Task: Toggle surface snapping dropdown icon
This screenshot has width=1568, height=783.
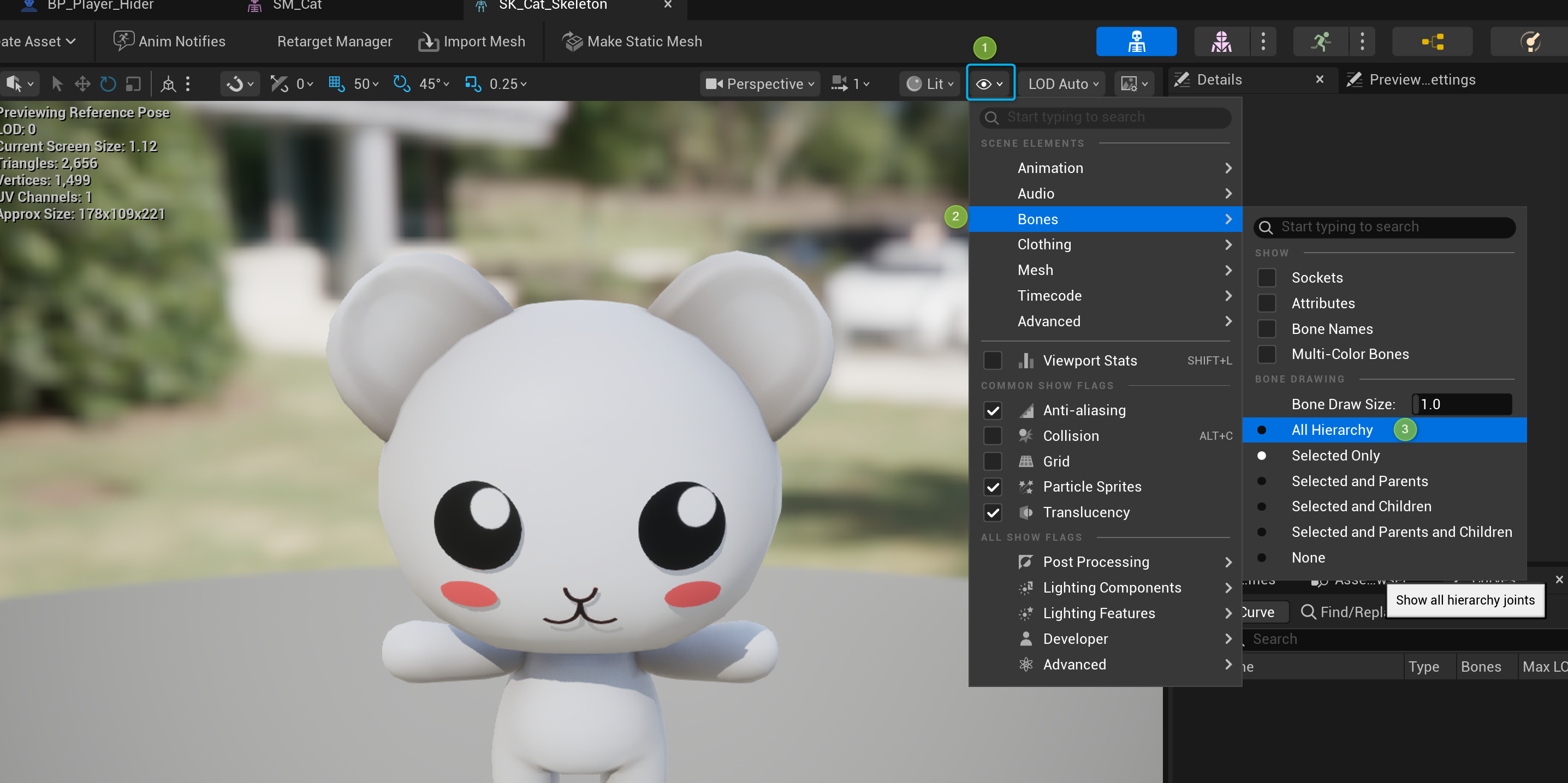Action: pos(240,83)
